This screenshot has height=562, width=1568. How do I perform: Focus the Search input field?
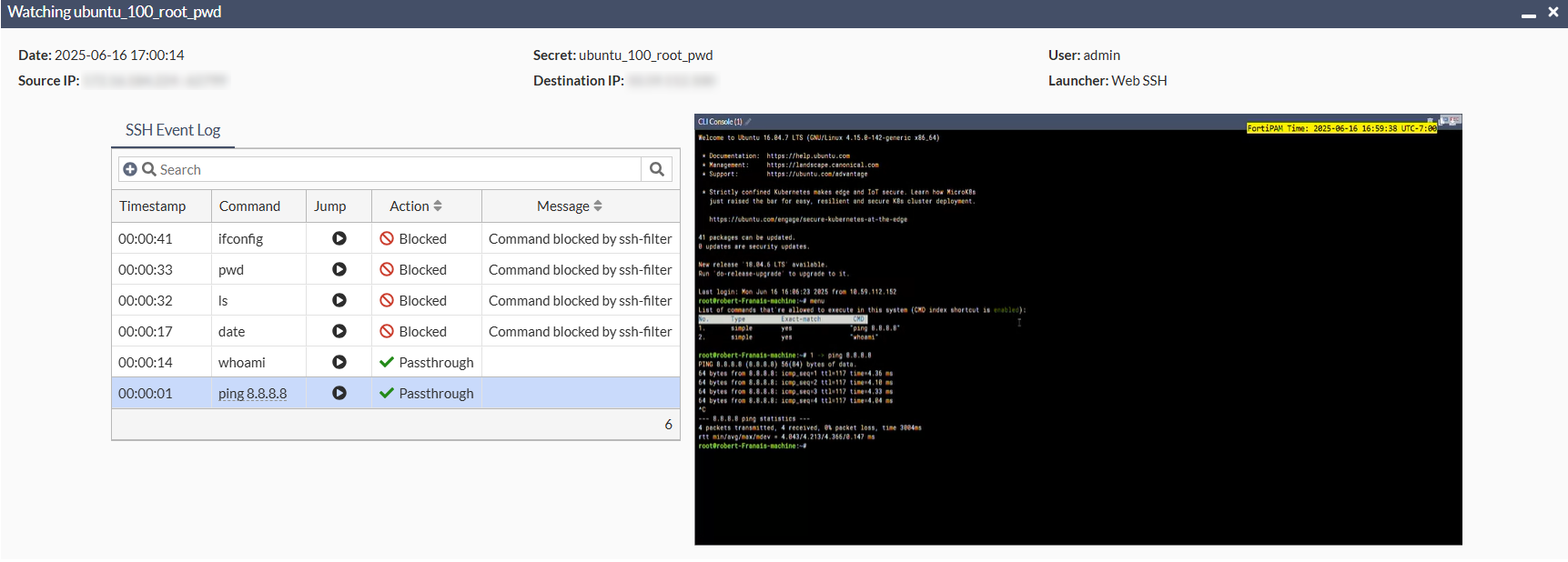pos(396,169)
